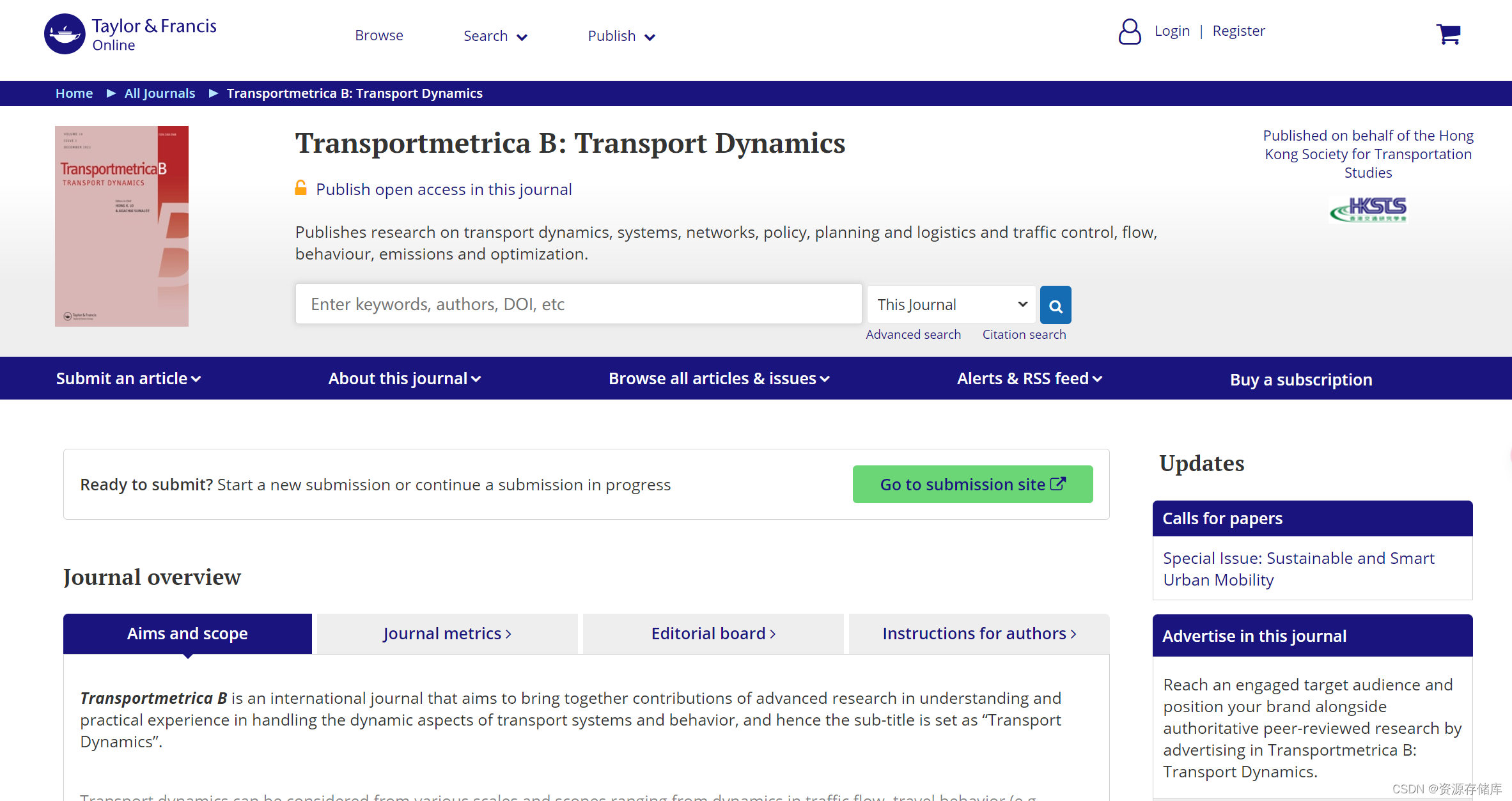The image size is (1512, 801).
Task: Expand the Submit an article menu
Action: [x=128, y=378]
